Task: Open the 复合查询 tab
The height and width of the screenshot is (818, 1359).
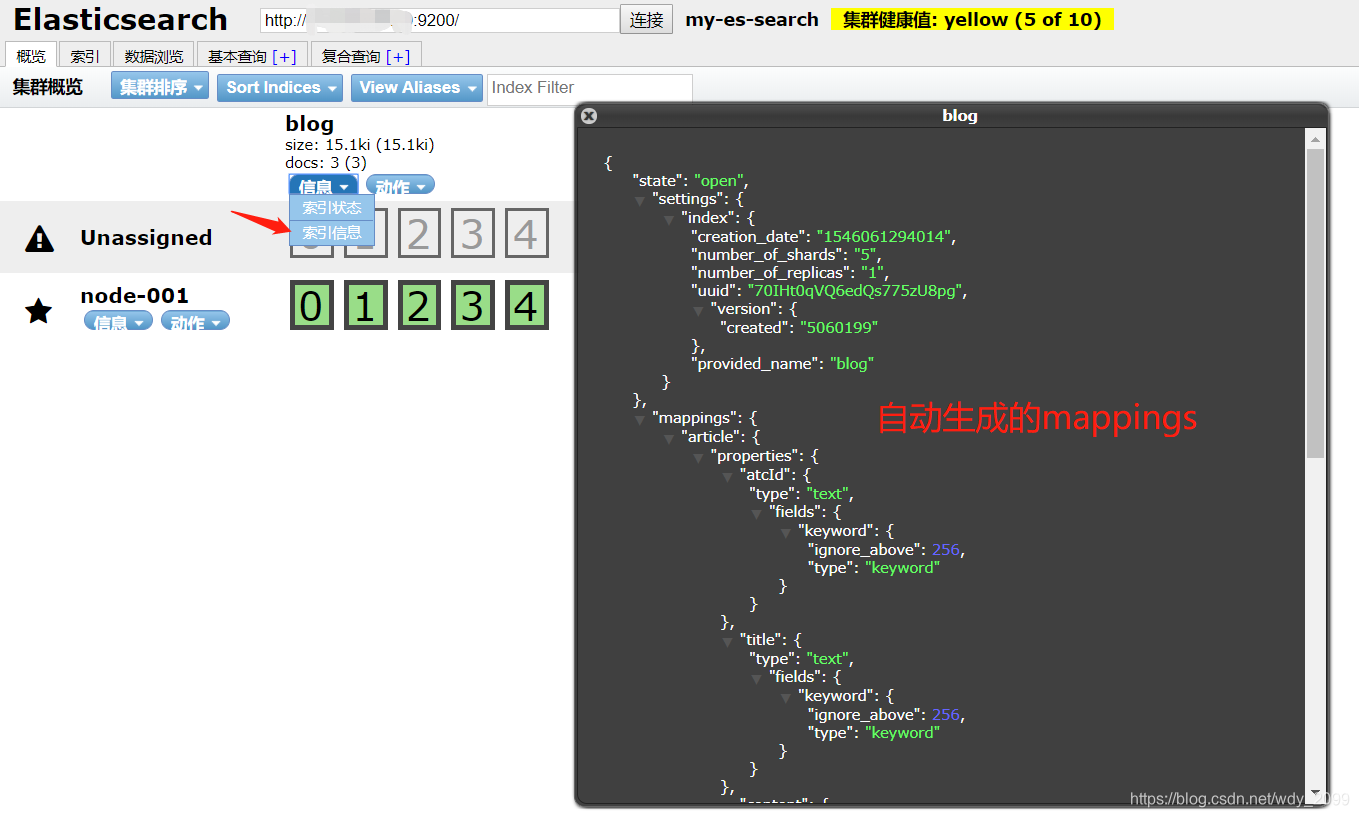Action: click(x=366, y=56)
